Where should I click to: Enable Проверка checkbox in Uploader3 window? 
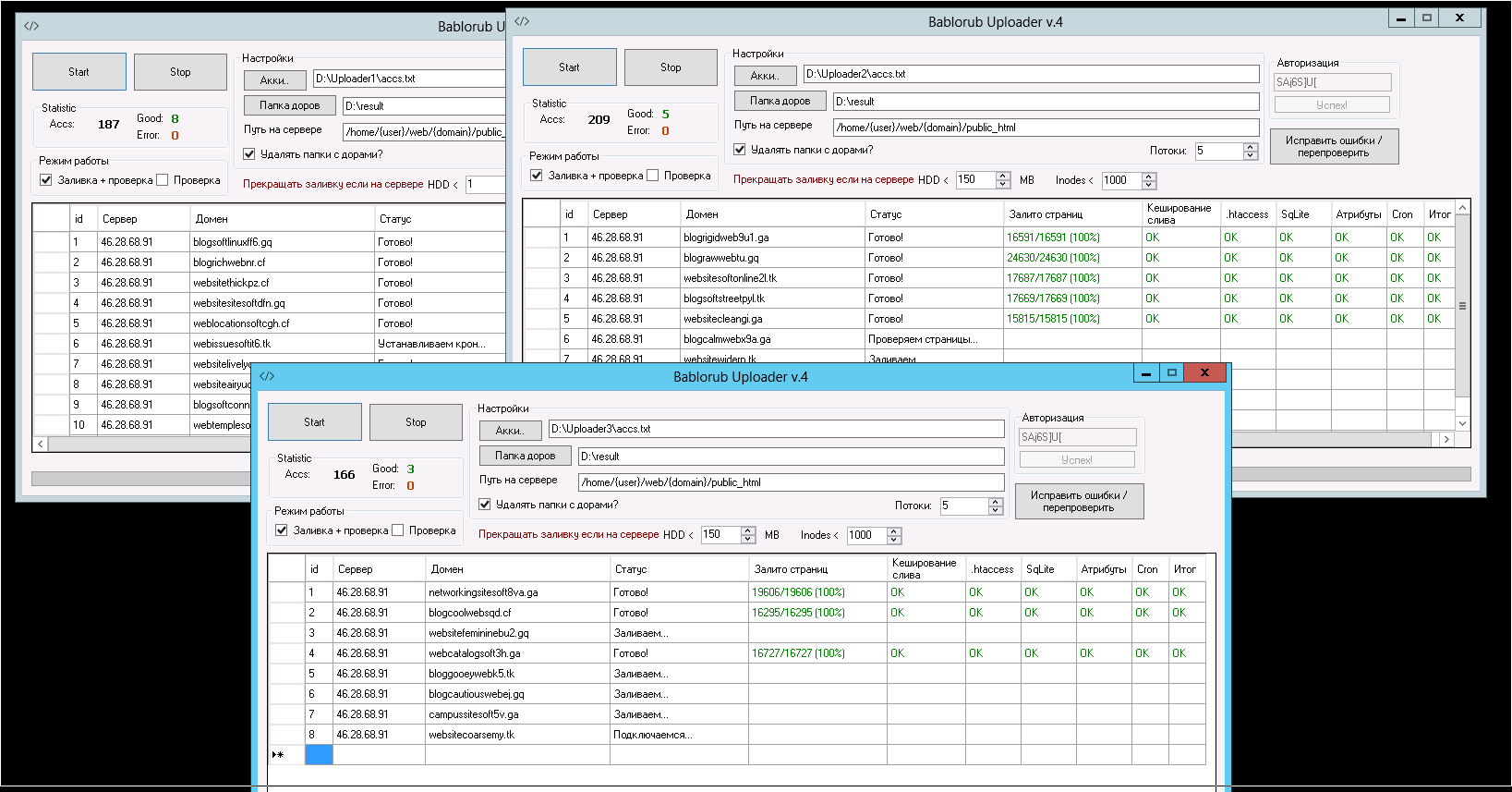click(398, 530)
